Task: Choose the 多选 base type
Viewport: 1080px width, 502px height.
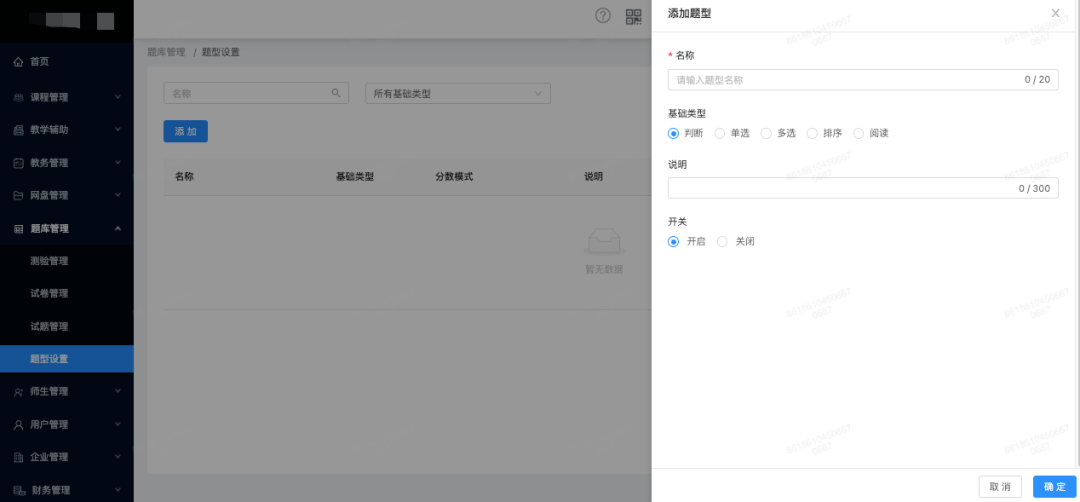Action: (x=766, y=133)
